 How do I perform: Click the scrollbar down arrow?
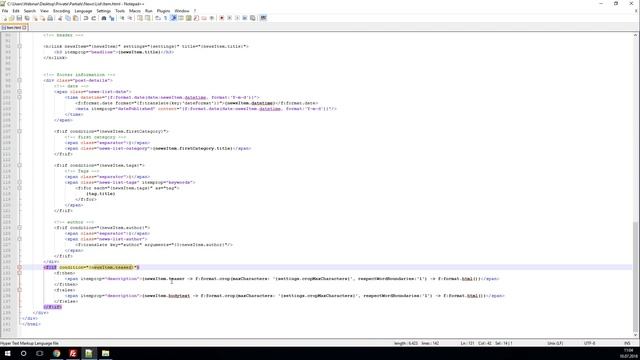pyautogui.click(x=636, y=335)
